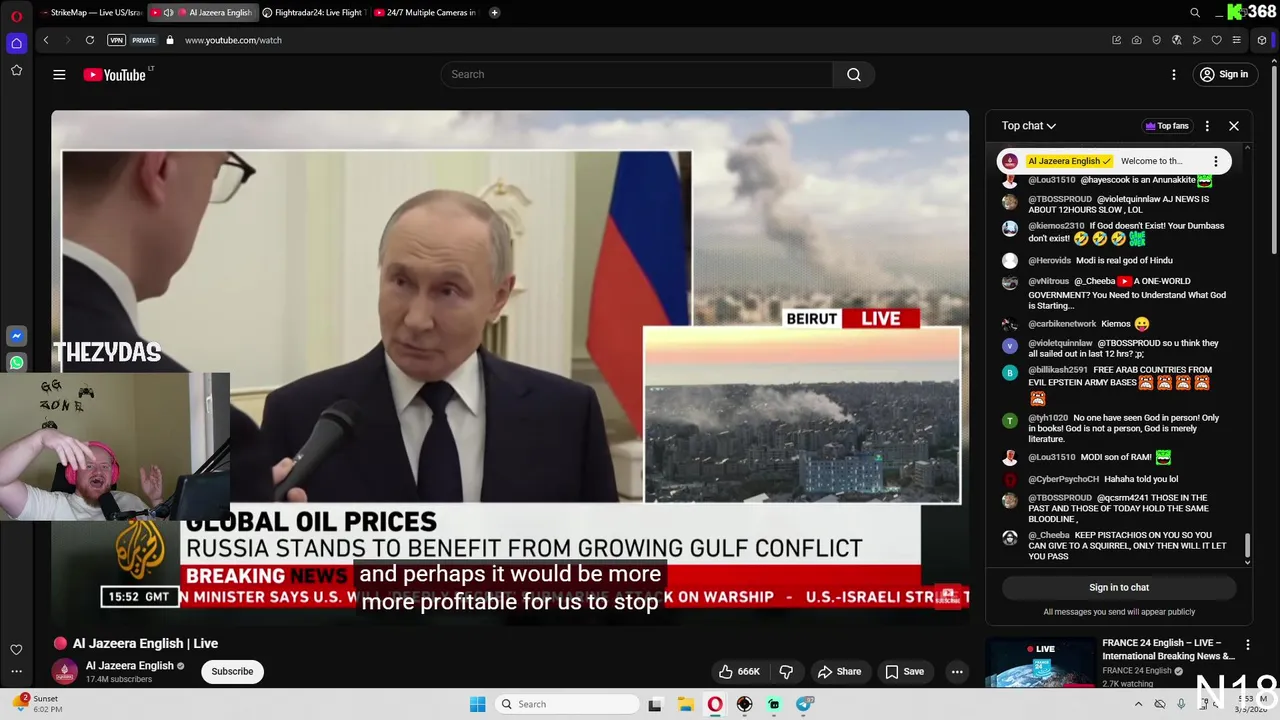Viewport: 1280px width, 720px height.
Task: Open the Opera main menu icon
Action: tap(16, 16)
